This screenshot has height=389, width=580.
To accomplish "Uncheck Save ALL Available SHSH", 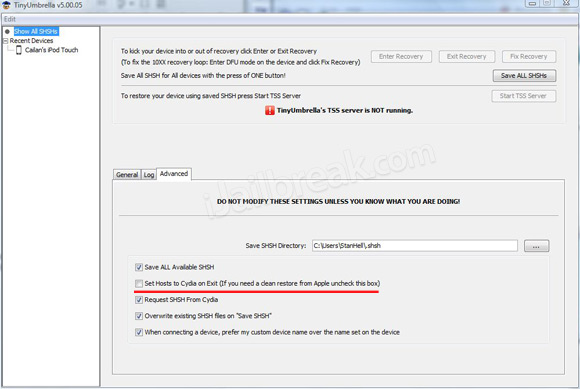I will (139, 267).
